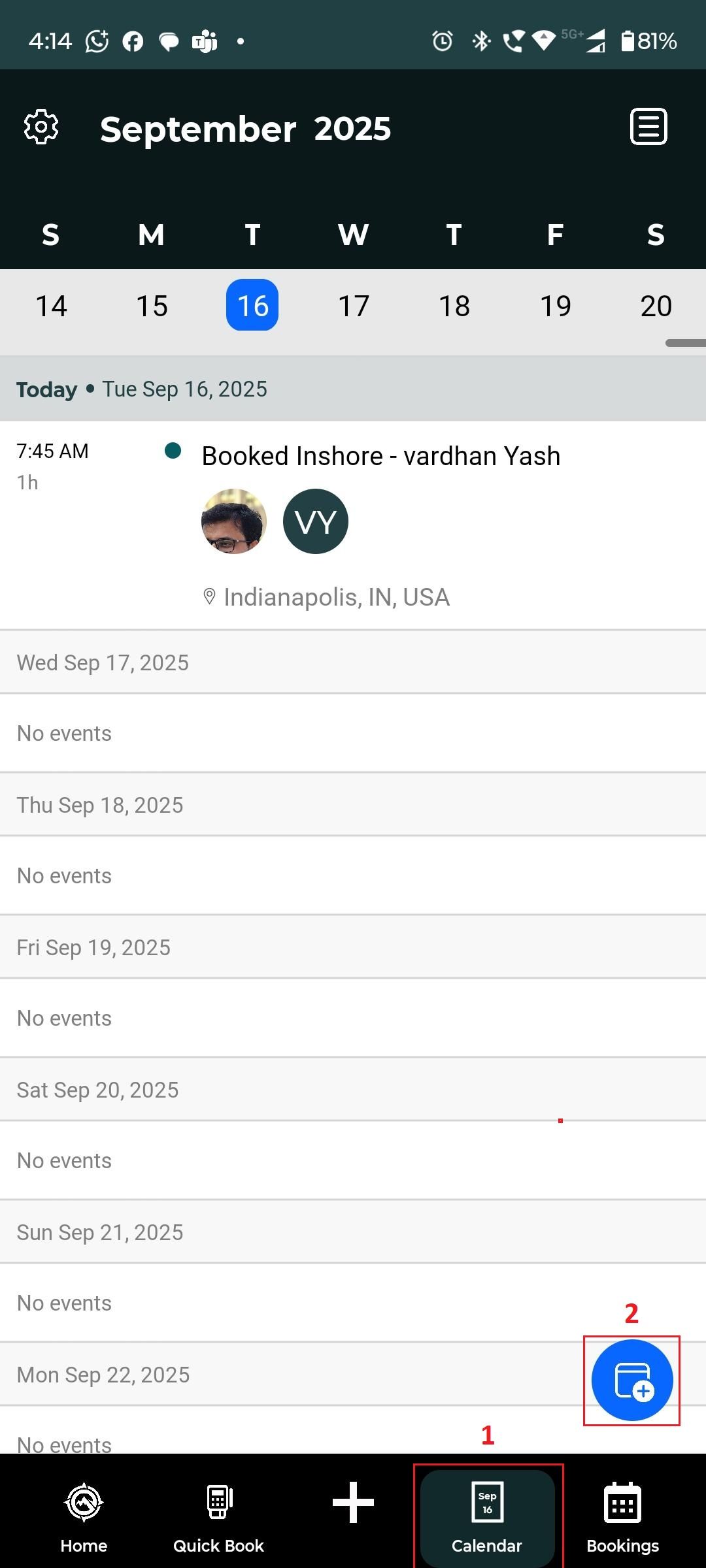Select the Calendar tab
Image resolution: width=706 pixels, height=1568 pixels.
pyautogui.click(x=487, y=1517)
